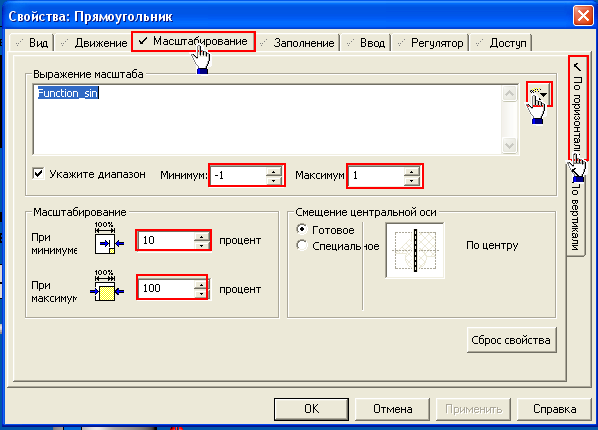Click the expression box scroll down arrow
598x430 pixels.
click(510, 145)
